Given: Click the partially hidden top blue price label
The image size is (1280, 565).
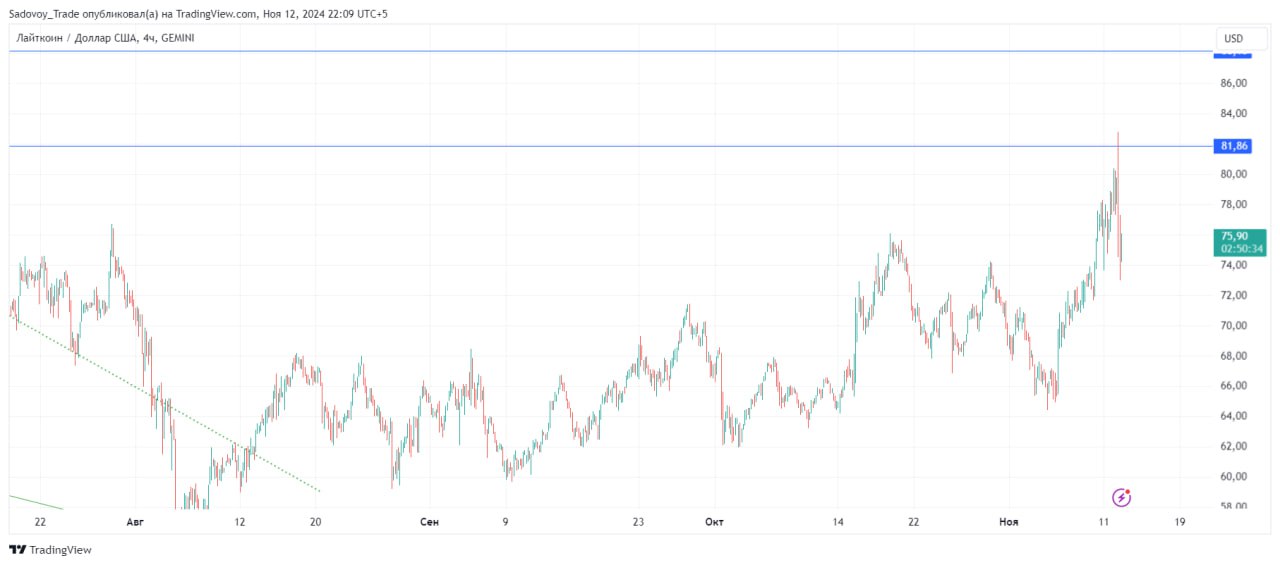Looking at the screenshot, I should [x=1233, y=53].
